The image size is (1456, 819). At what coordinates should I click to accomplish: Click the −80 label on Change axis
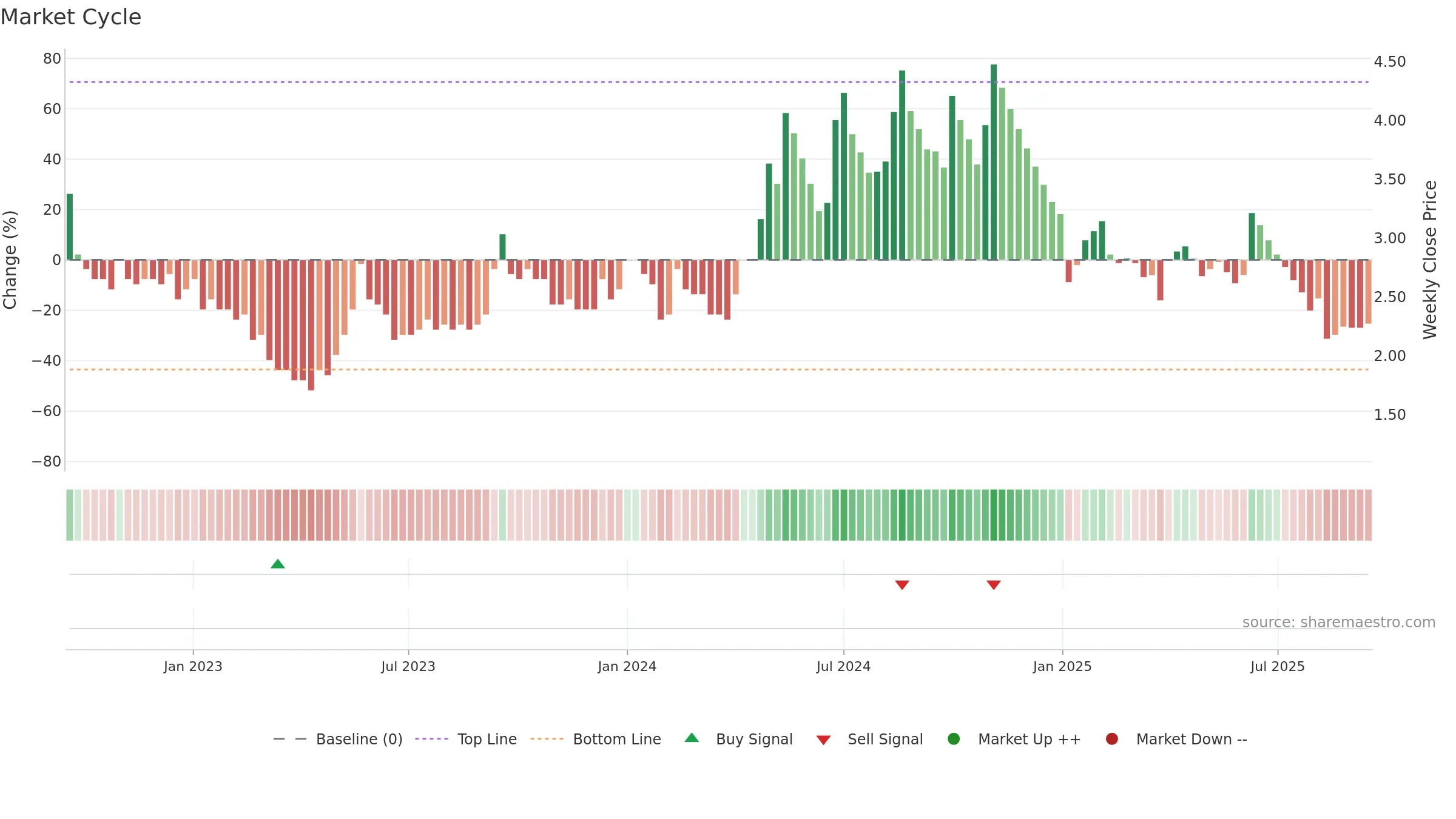pyautogui.click(x=47, y=462)
